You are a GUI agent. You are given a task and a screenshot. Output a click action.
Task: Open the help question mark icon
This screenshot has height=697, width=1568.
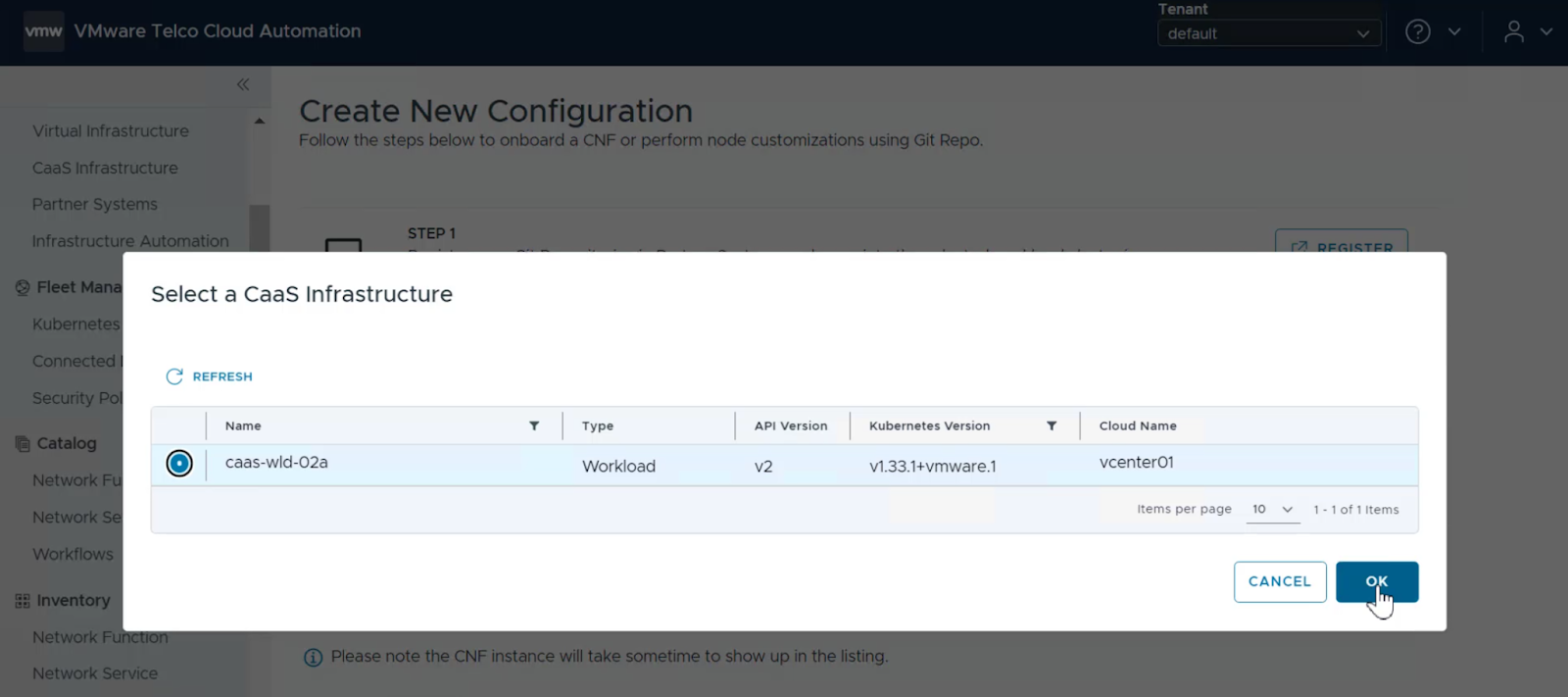coord(1418,31)
